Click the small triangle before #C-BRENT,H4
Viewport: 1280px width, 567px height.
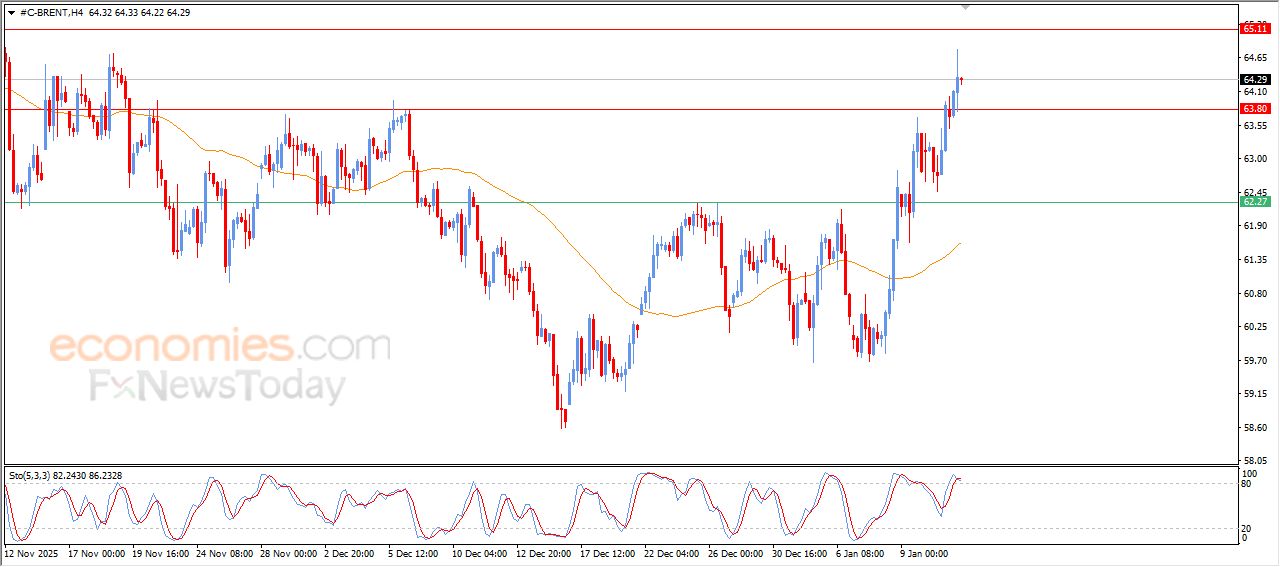pyautogui.click(x=11, y=13)
